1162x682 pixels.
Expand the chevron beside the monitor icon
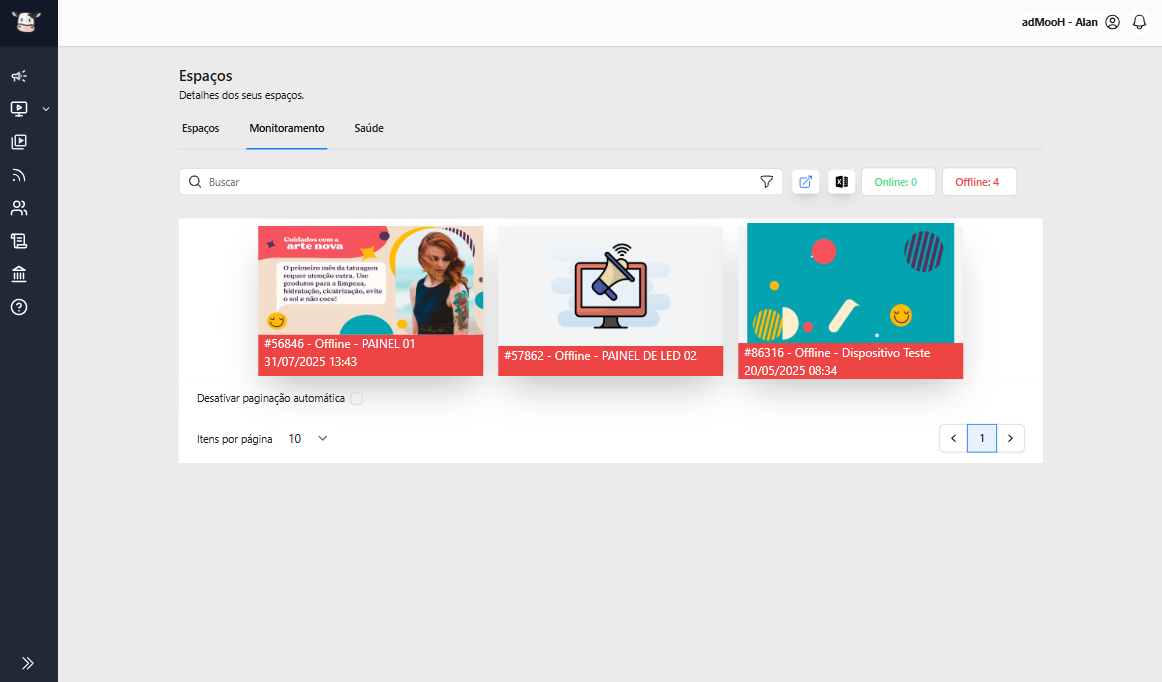46,109
